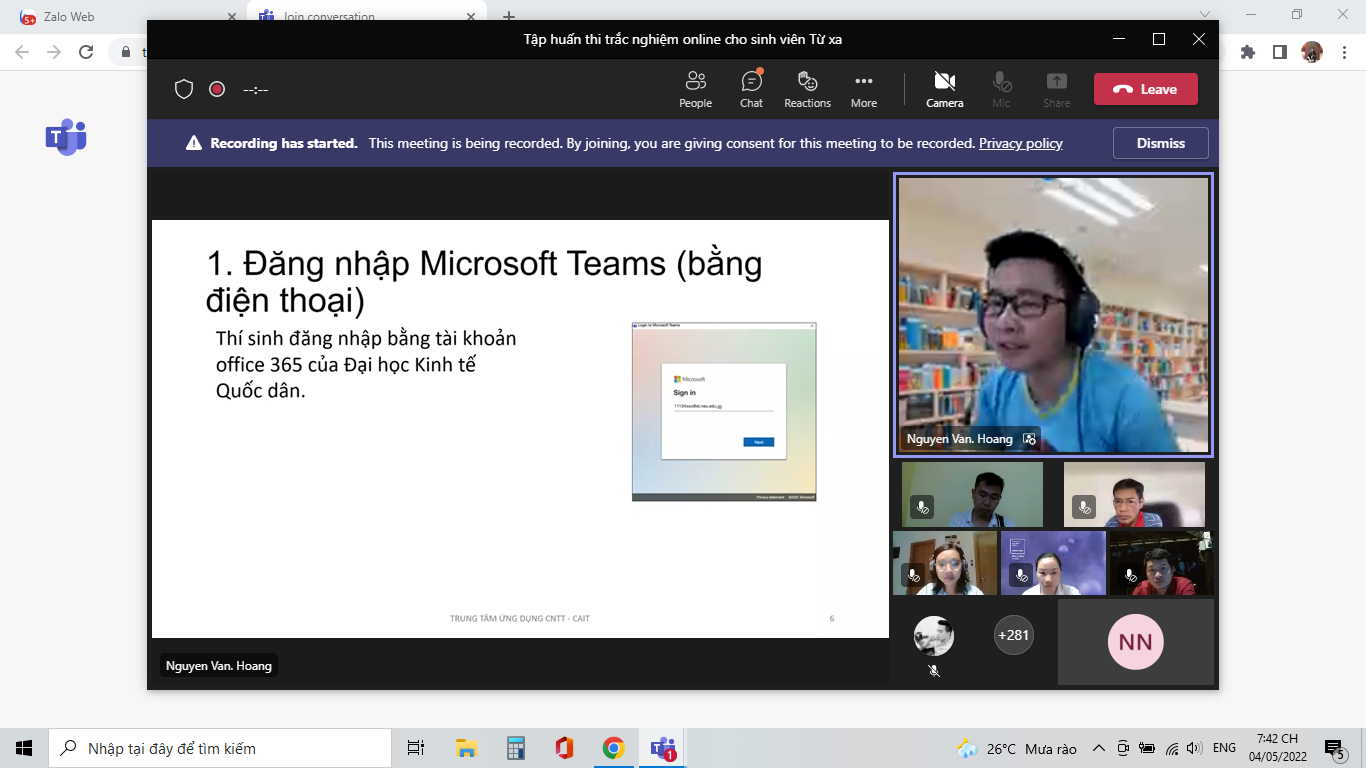The image size is (1366, 768).
Task: Open Microsoft Teams from the taskbar
Action: tap(663, 748)
